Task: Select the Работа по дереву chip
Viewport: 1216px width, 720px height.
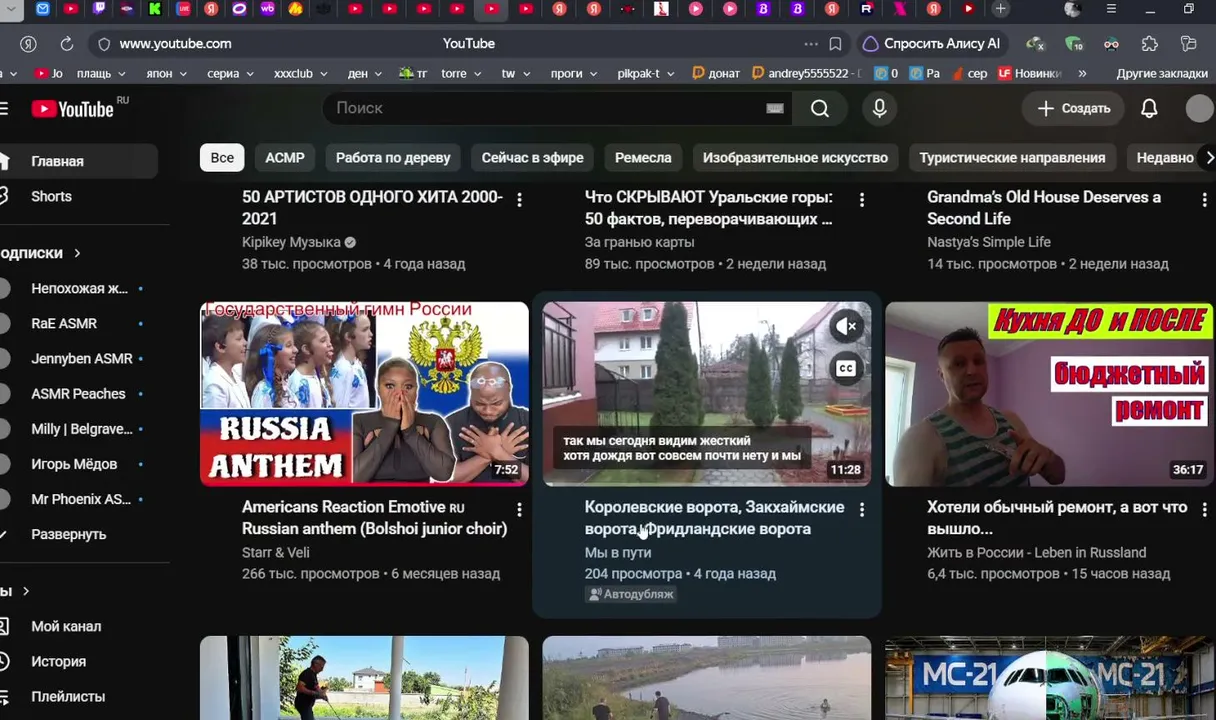Action: point(393,157)
